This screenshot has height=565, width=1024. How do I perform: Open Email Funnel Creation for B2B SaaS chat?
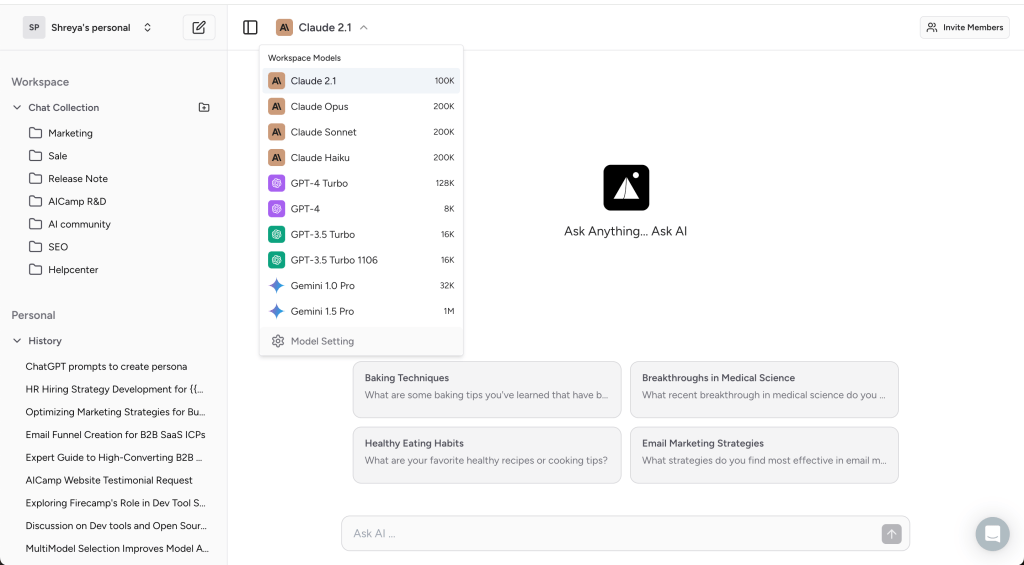click(x=115, y=434)
